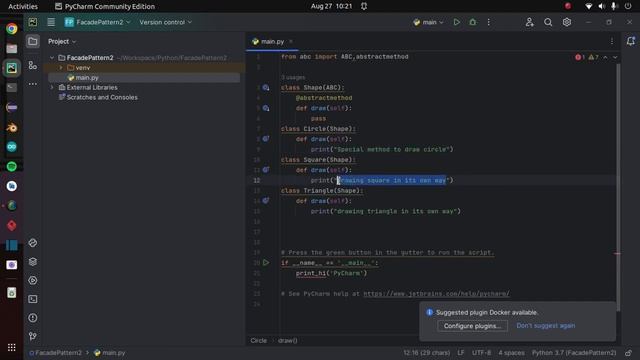Open the Problems tool window
This screenshot has height=360, width=640.
[33, 318]
